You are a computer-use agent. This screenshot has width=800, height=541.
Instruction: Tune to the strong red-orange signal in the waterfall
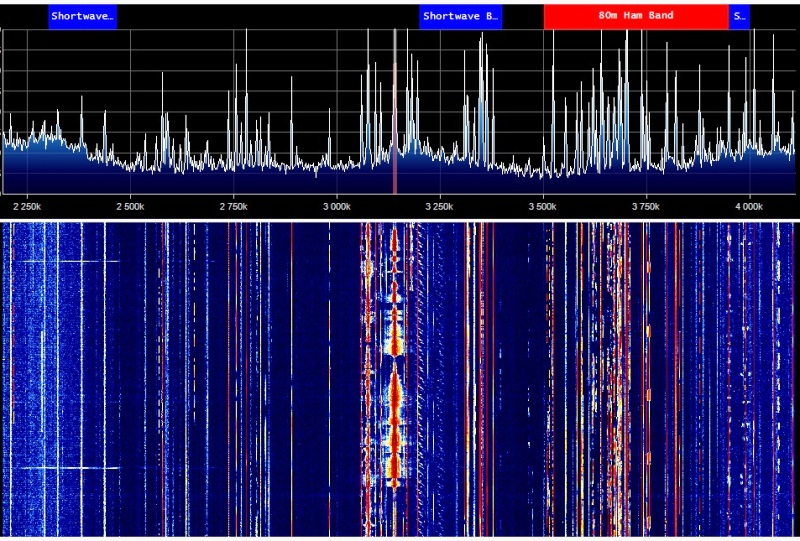[394, 357]
